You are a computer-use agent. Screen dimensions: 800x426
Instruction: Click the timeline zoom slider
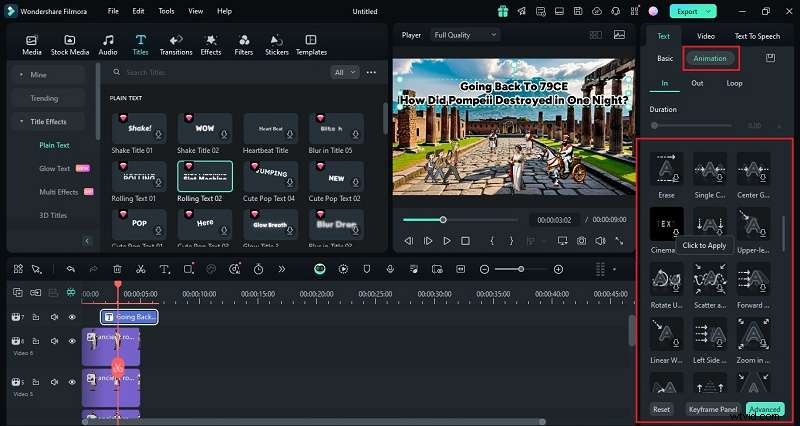520,269
